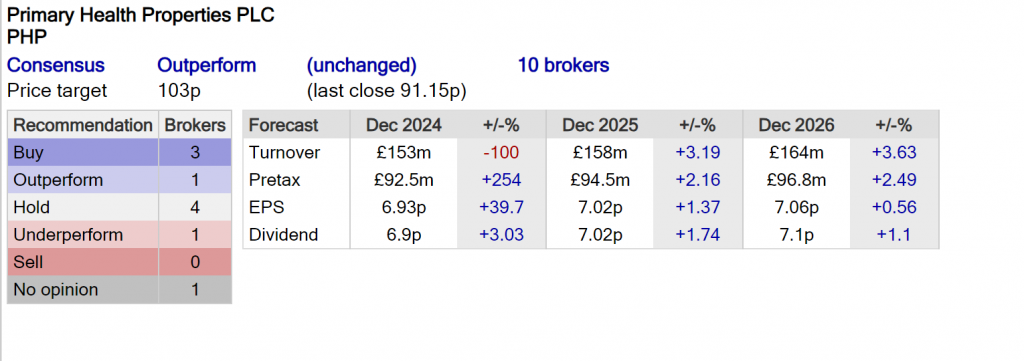Click the Recommendation column header
The image size is (1024, 361).
[83, 125]
